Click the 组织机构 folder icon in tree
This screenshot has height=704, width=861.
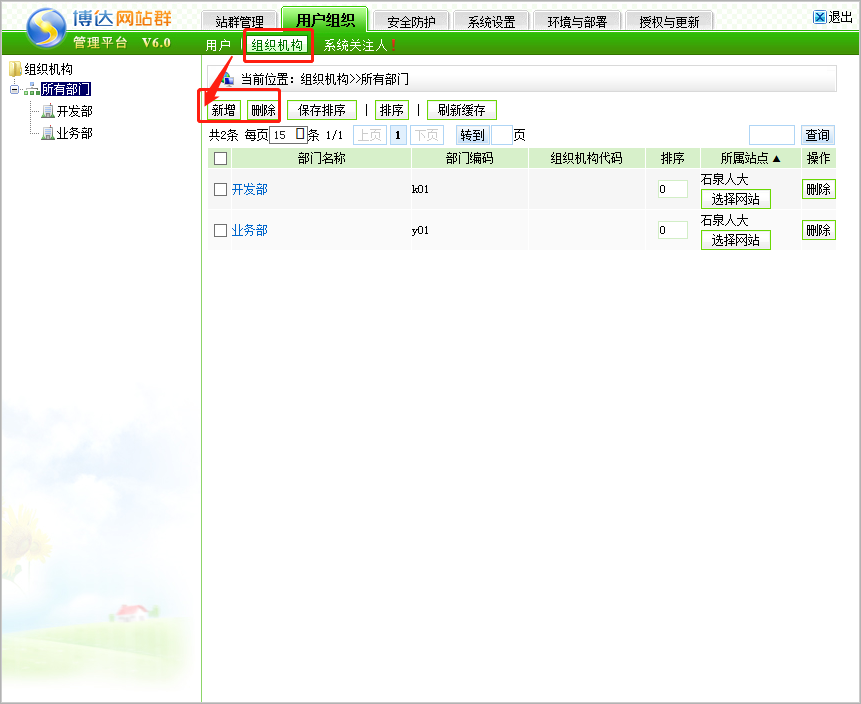(15, 69)
